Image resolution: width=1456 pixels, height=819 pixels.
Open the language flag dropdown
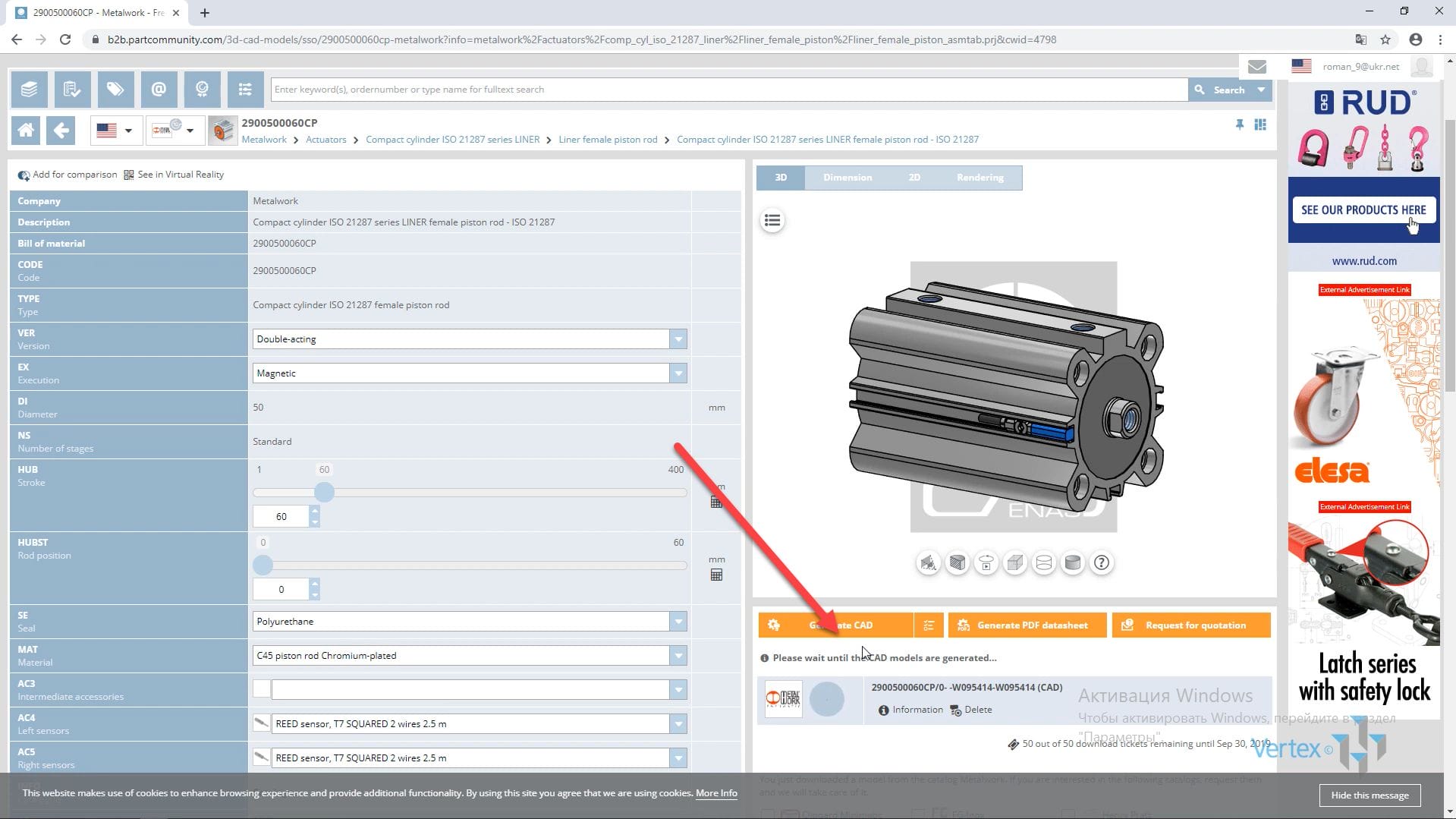click(115, 131)
